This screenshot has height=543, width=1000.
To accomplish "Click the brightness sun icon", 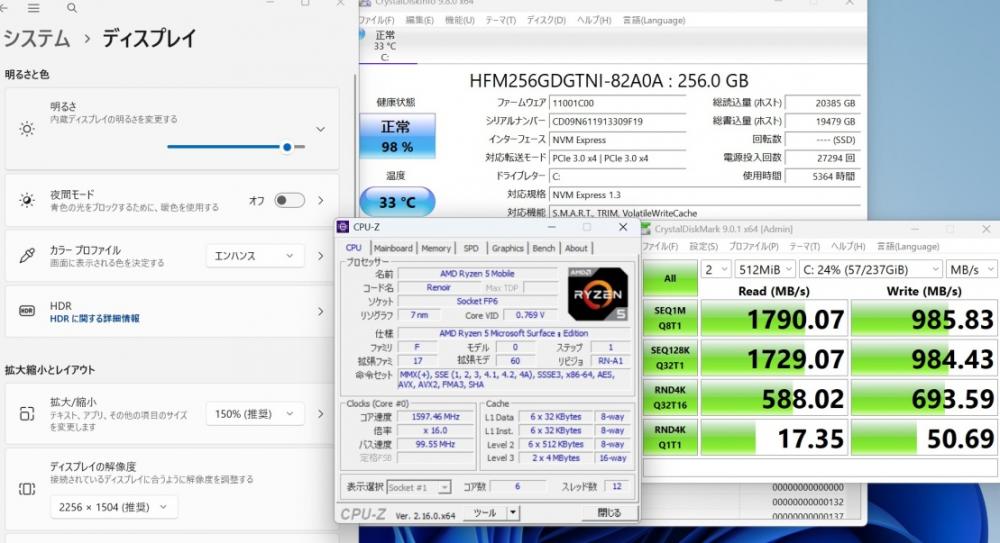I will (27, 130).
